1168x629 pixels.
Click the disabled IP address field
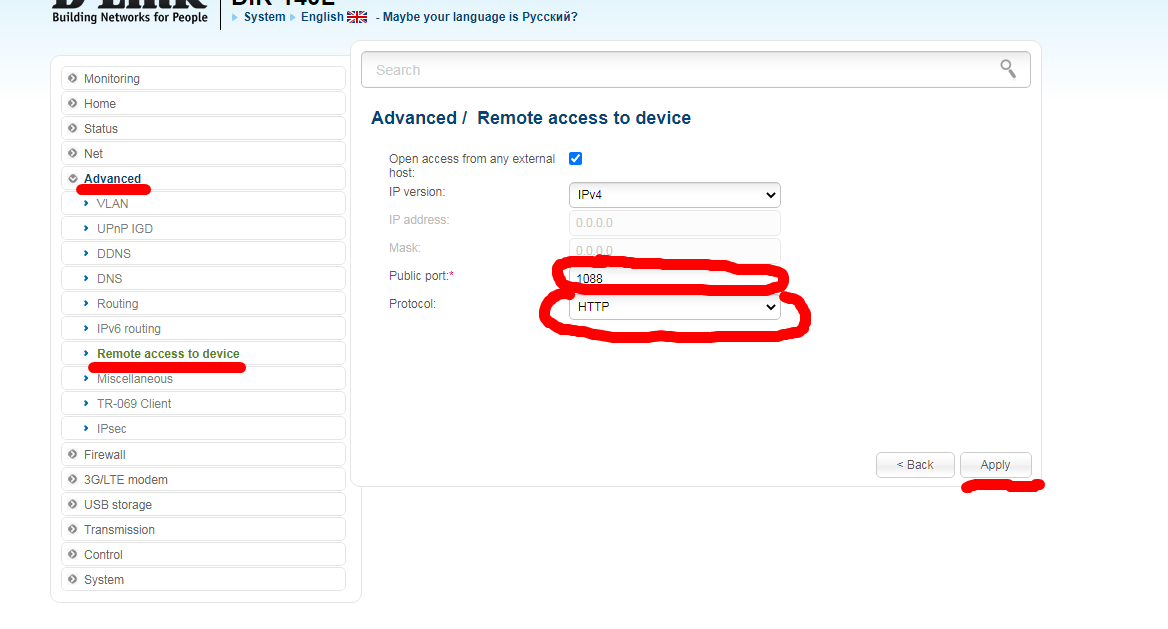674,222
